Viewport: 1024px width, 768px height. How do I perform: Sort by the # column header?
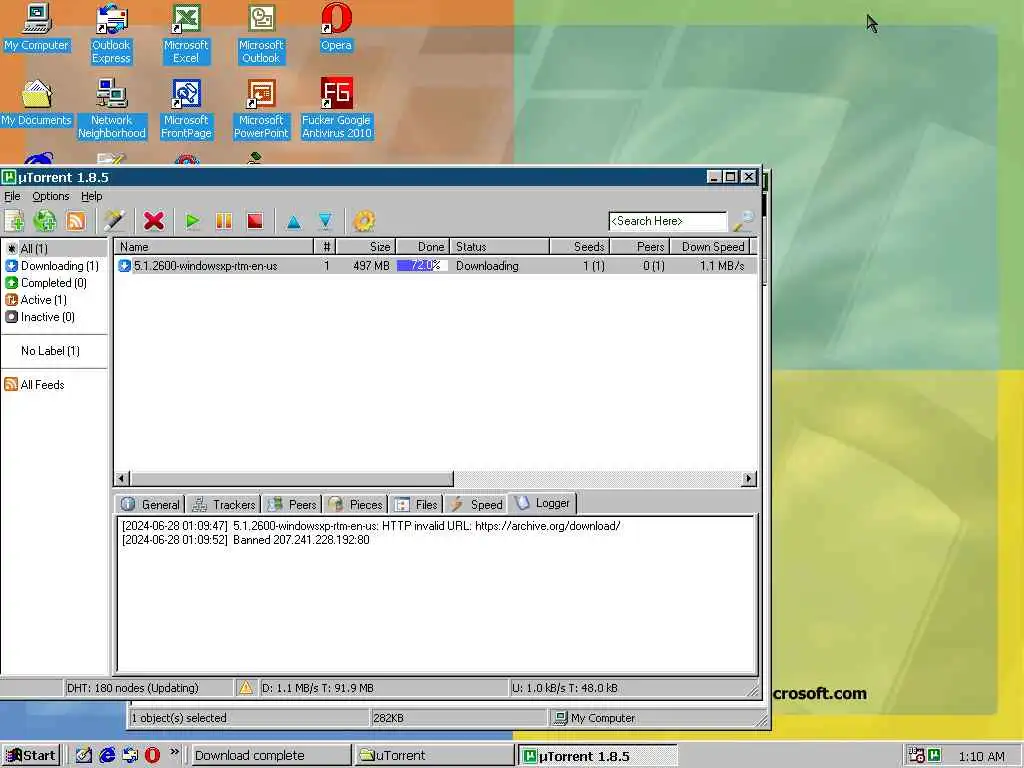click(x=325, y=247)
